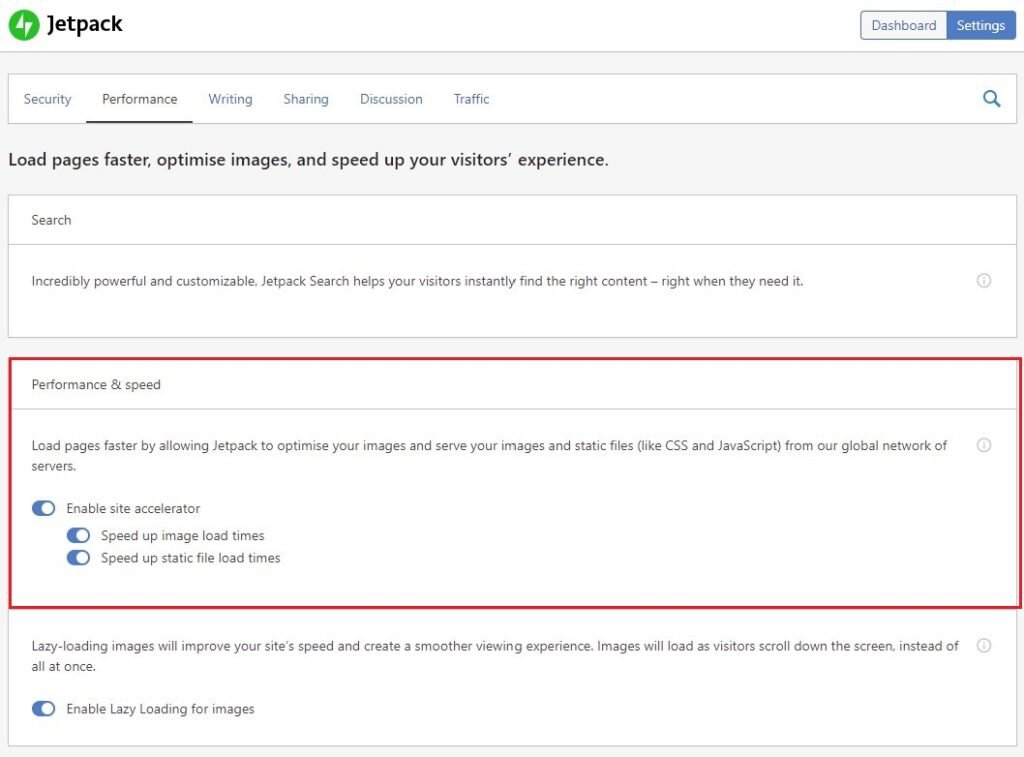The width and height of the screenshot is (1024, 757).
Task: Toggle Speed up image load times
Action: (x=78, y=536)
